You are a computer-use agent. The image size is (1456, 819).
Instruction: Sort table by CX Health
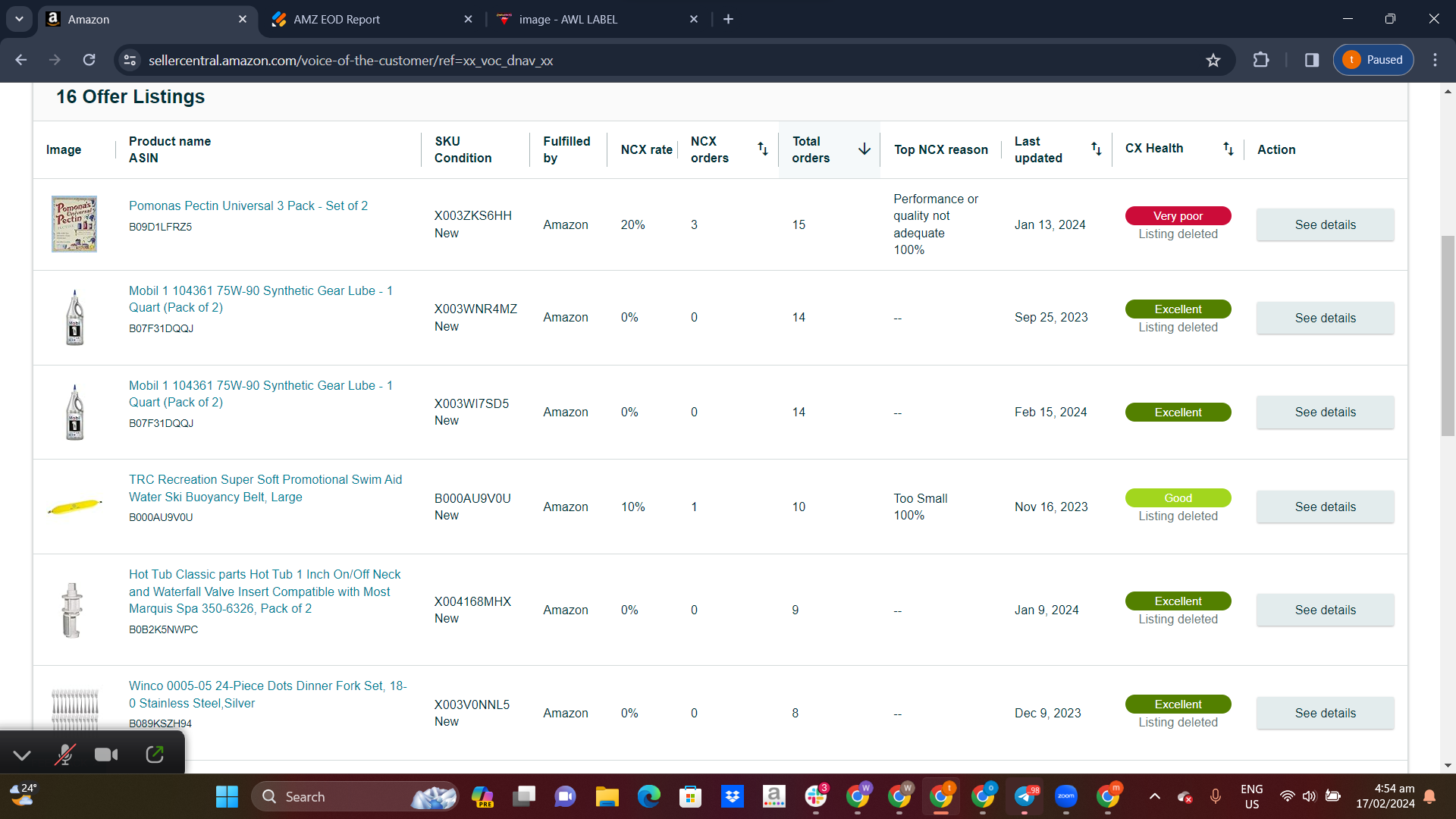click(x=1228, y=149)
